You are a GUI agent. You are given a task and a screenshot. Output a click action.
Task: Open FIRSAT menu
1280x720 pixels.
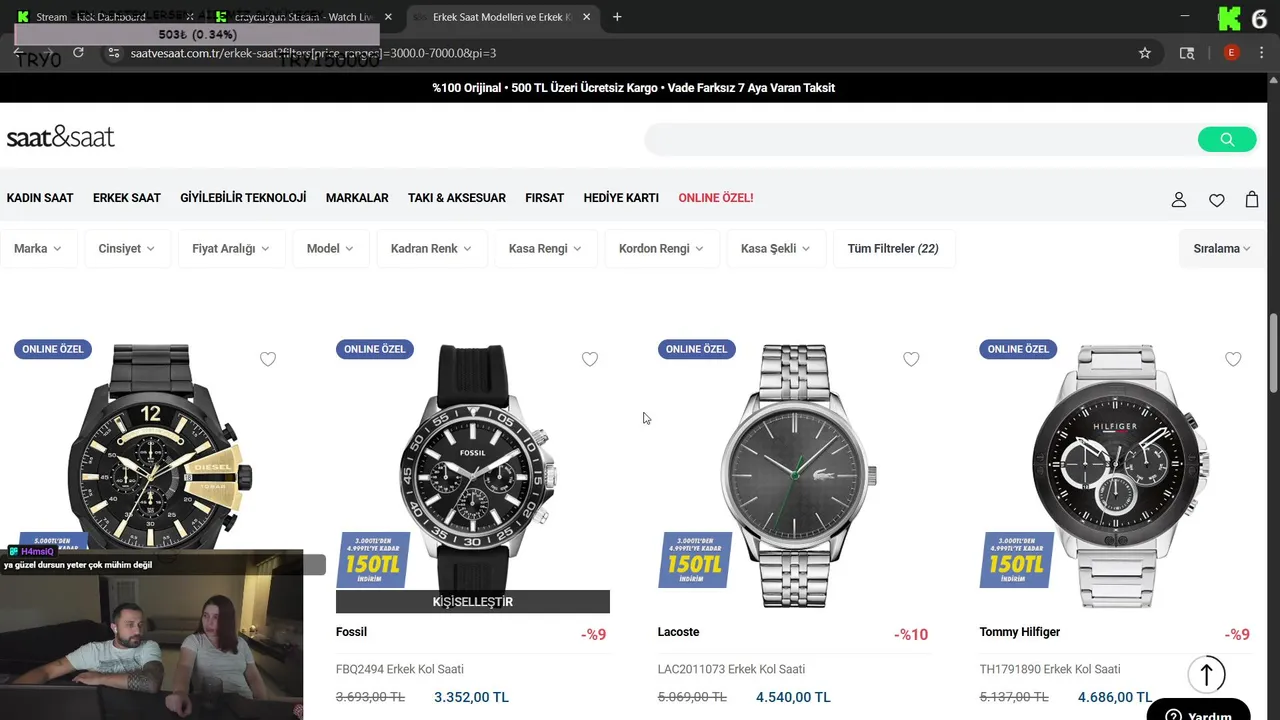(545, 198)
